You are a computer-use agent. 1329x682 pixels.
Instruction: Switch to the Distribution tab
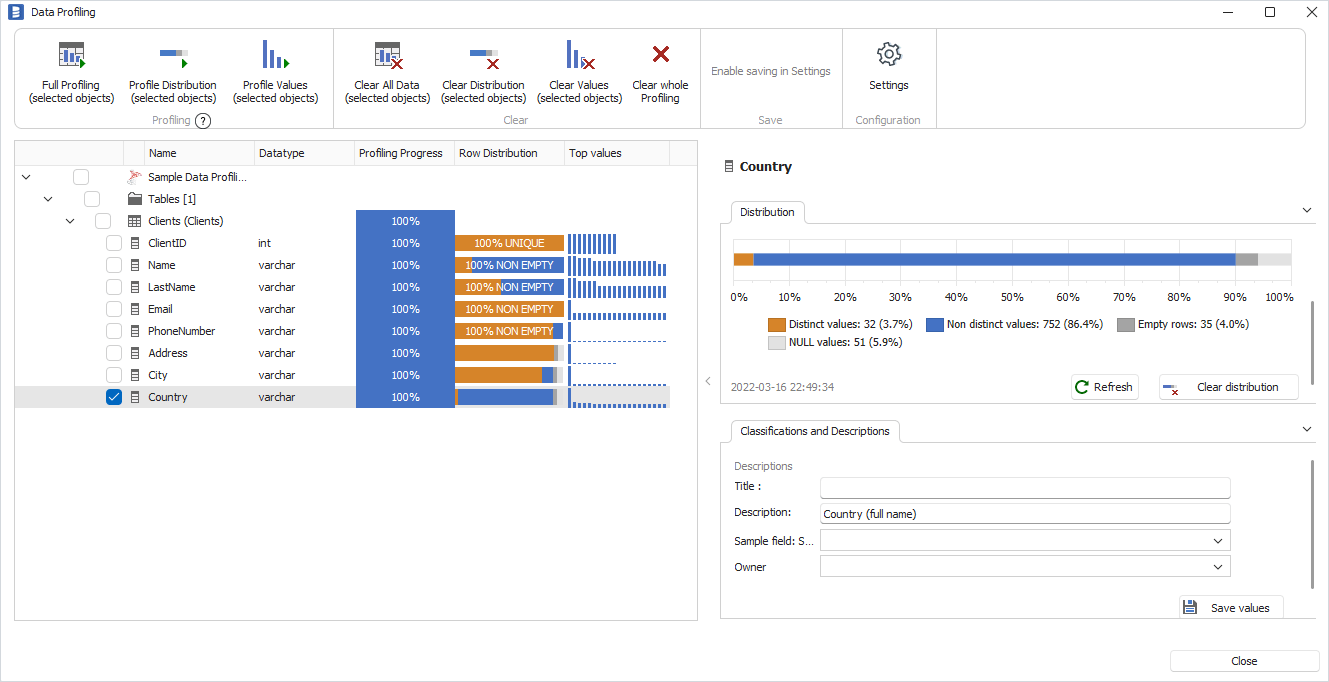766,212
